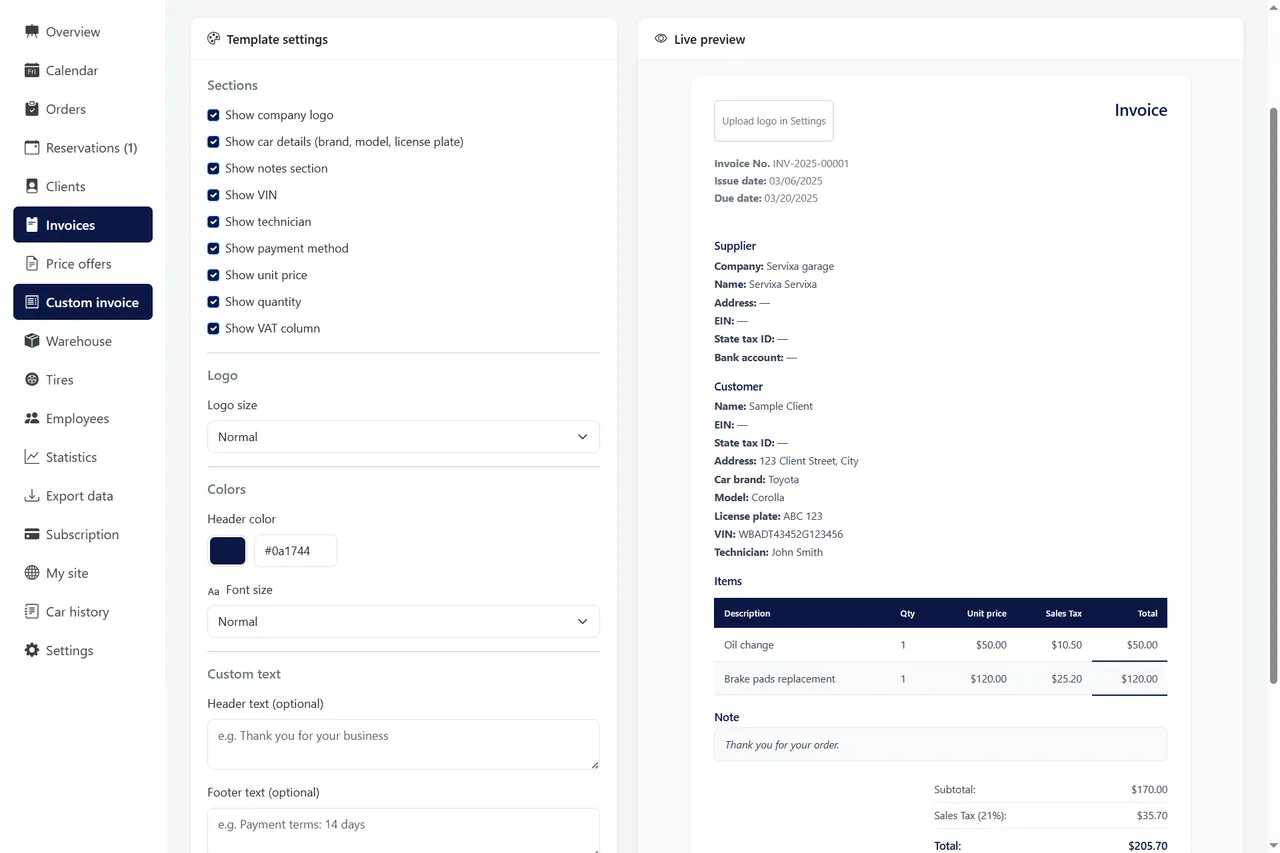Click the Overview sidebar icon

click(x=32, y=32)
